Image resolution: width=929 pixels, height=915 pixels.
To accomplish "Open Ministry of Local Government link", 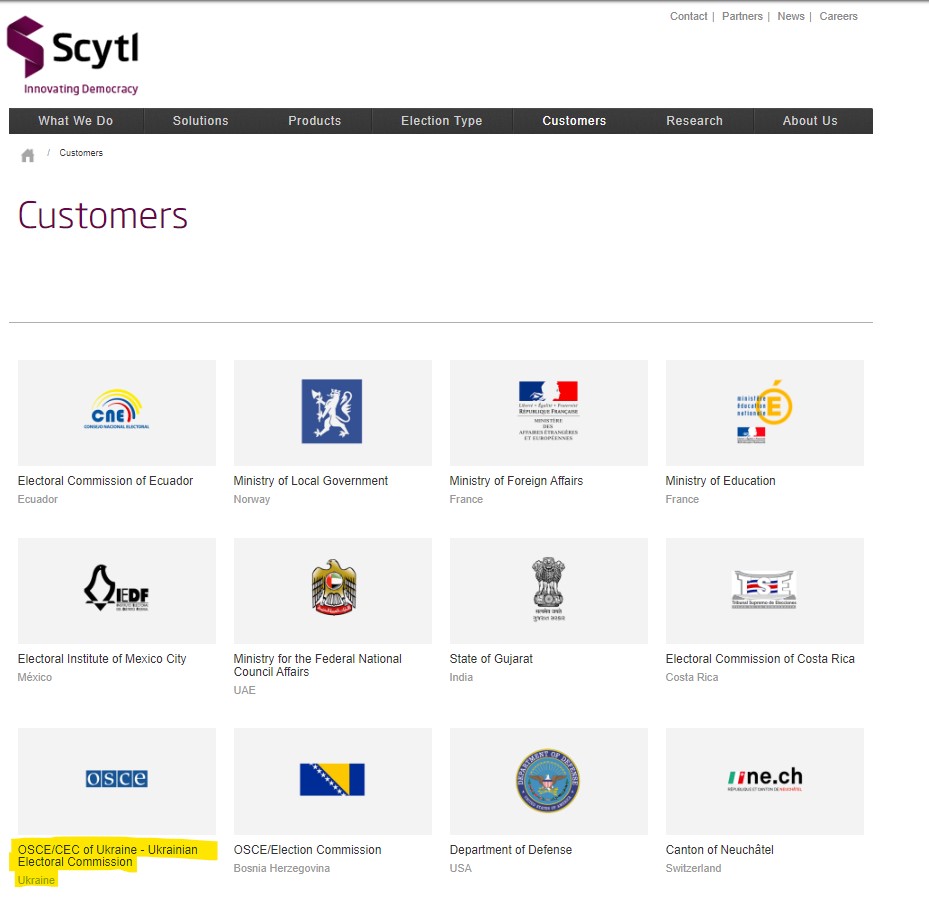I will [310, 481].
